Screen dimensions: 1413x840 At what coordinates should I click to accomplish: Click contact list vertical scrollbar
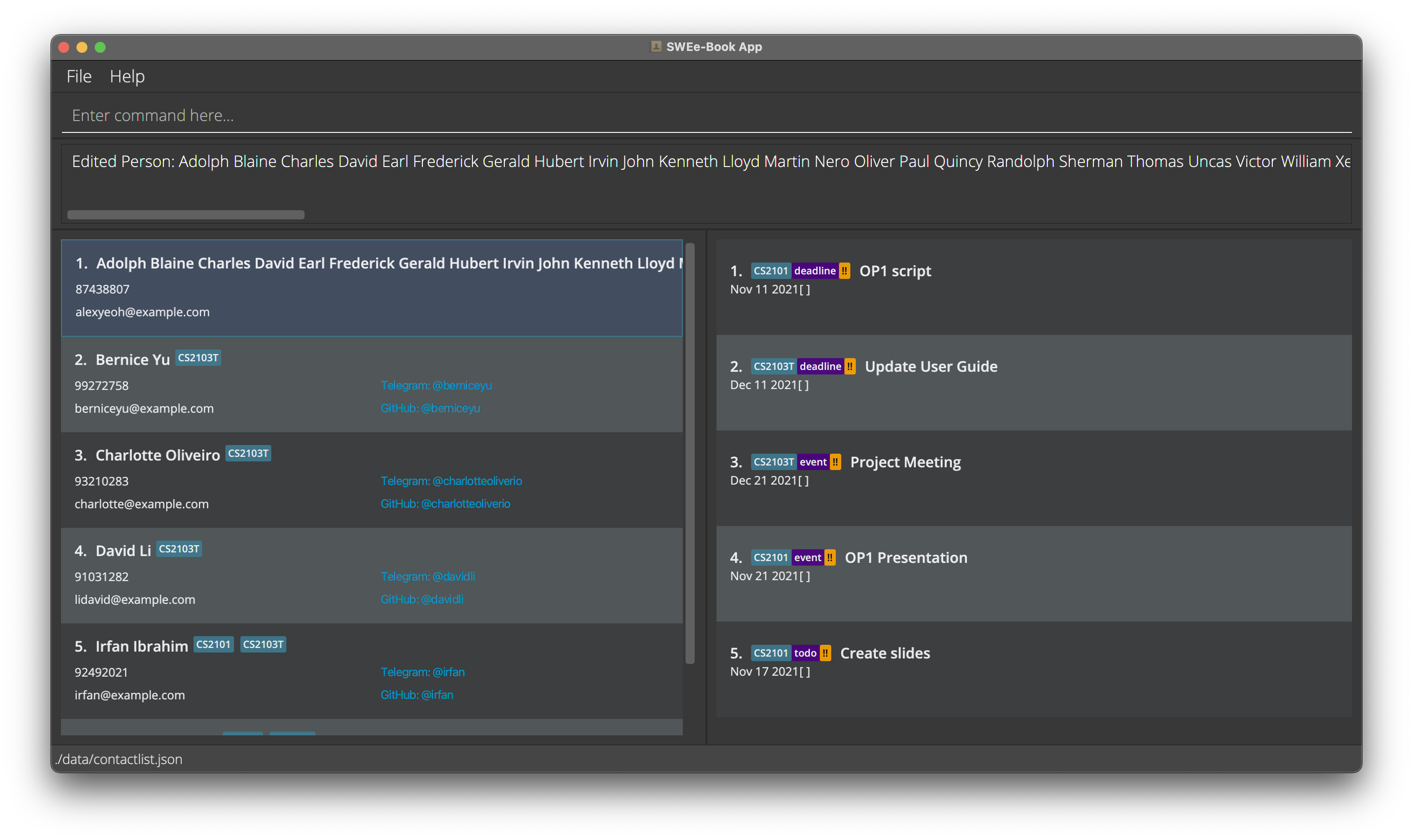coord(690,453)
